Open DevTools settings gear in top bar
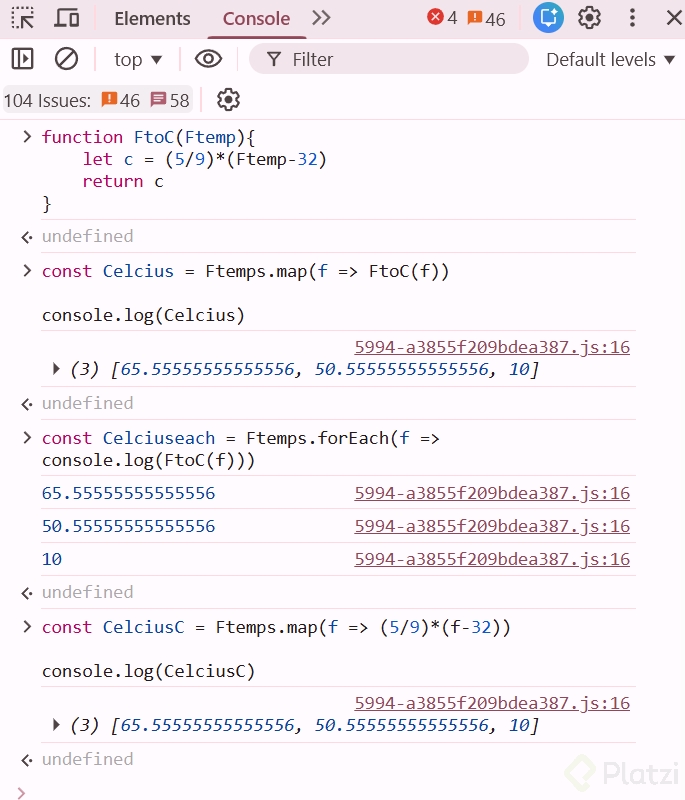 590,18
